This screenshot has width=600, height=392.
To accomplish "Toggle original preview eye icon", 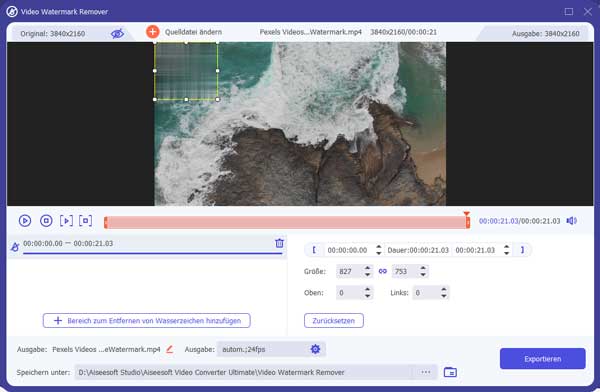I will point(117,34).
